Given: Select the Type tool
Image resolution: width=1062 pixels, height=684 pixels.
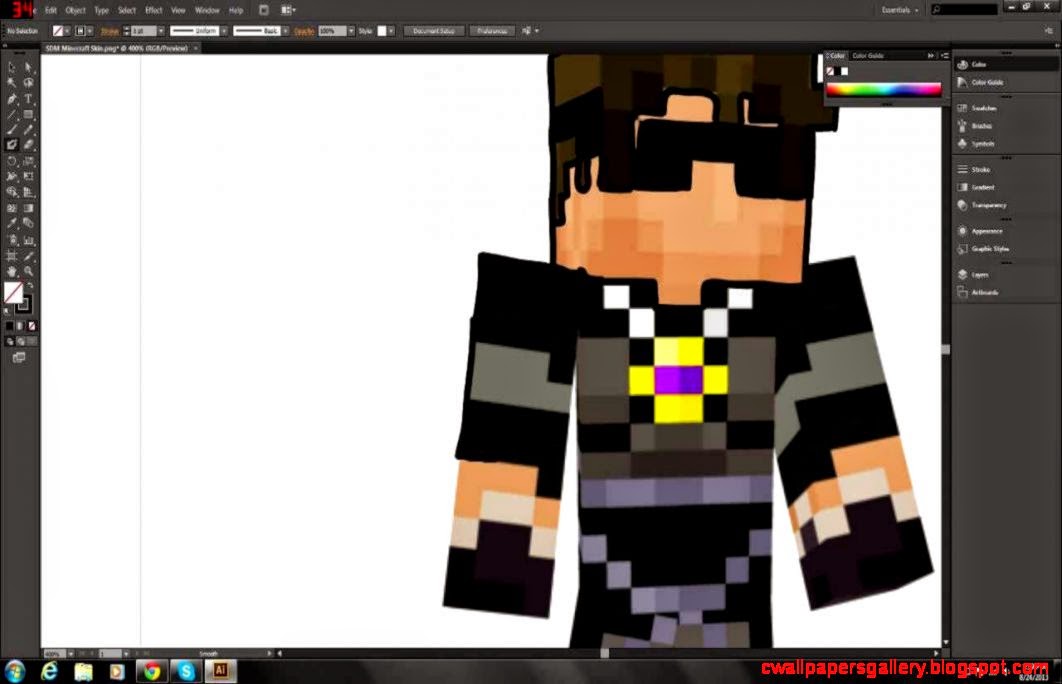Looking at the screenshot, I should point(30,98).
